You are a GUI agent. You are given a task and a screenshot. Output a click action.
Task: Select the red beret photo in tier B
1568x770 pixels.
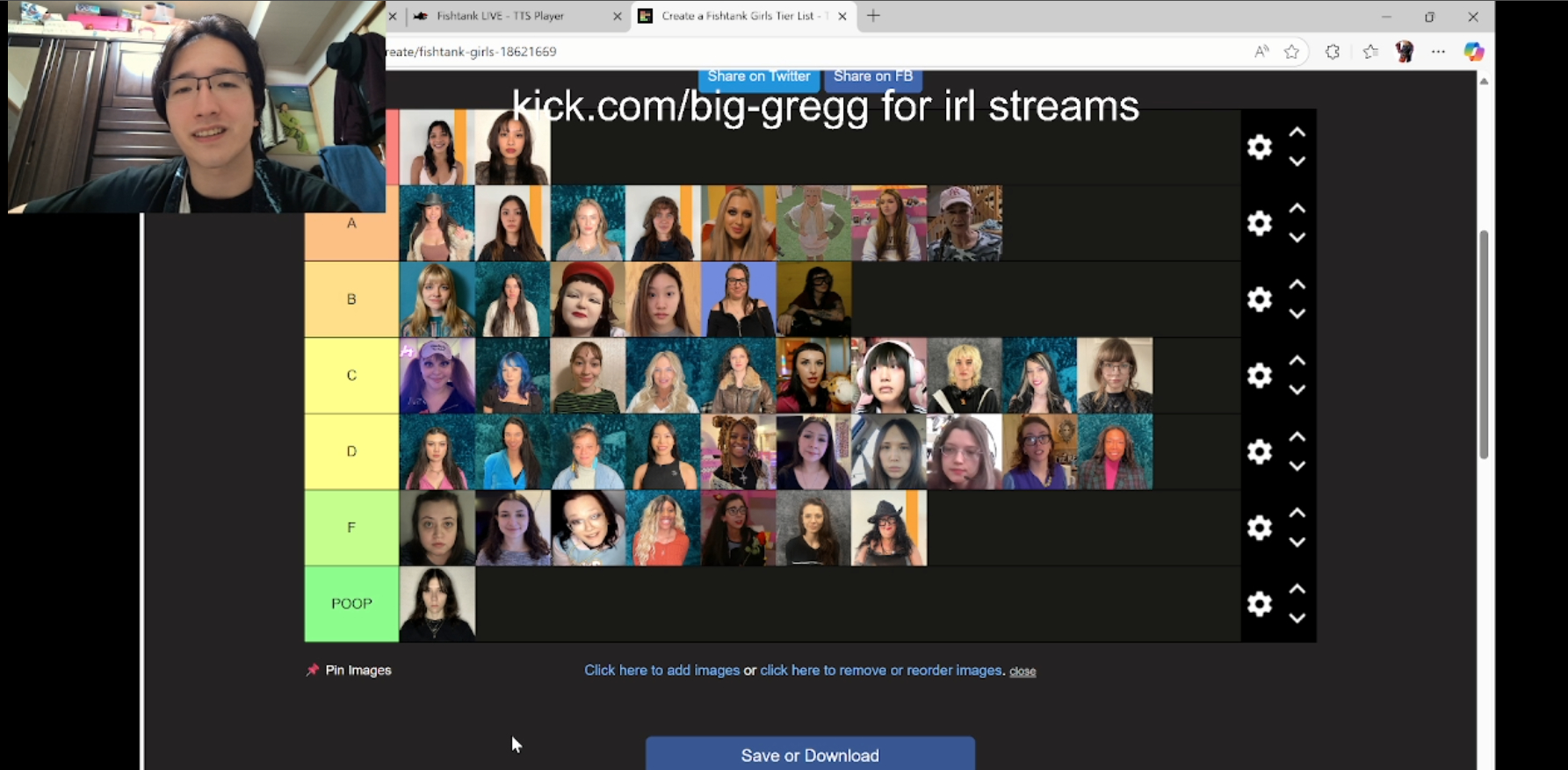pos(588,299)
